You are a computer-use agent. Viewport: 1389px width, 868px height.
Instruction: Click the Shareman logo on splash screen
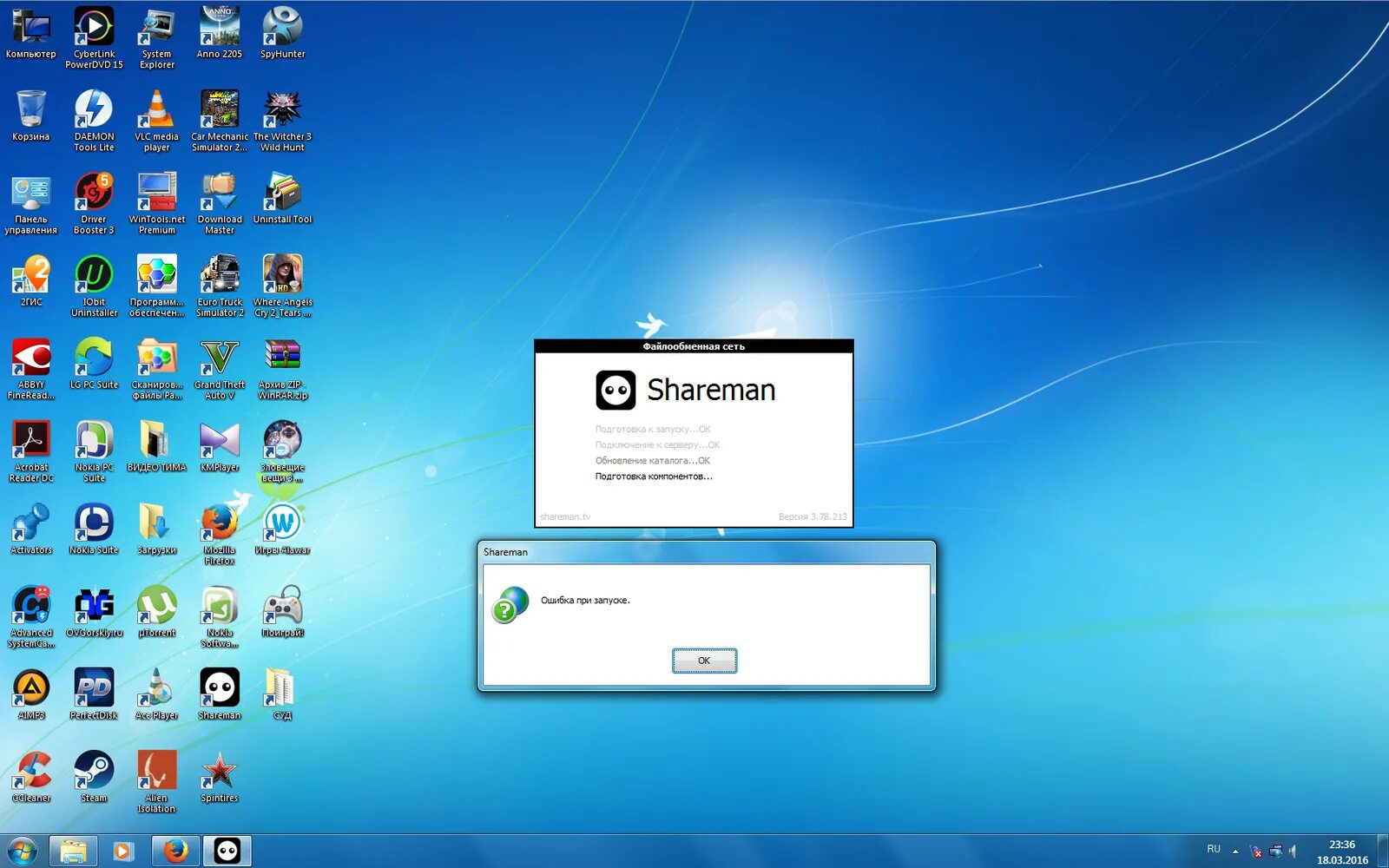tap(616, 391)
